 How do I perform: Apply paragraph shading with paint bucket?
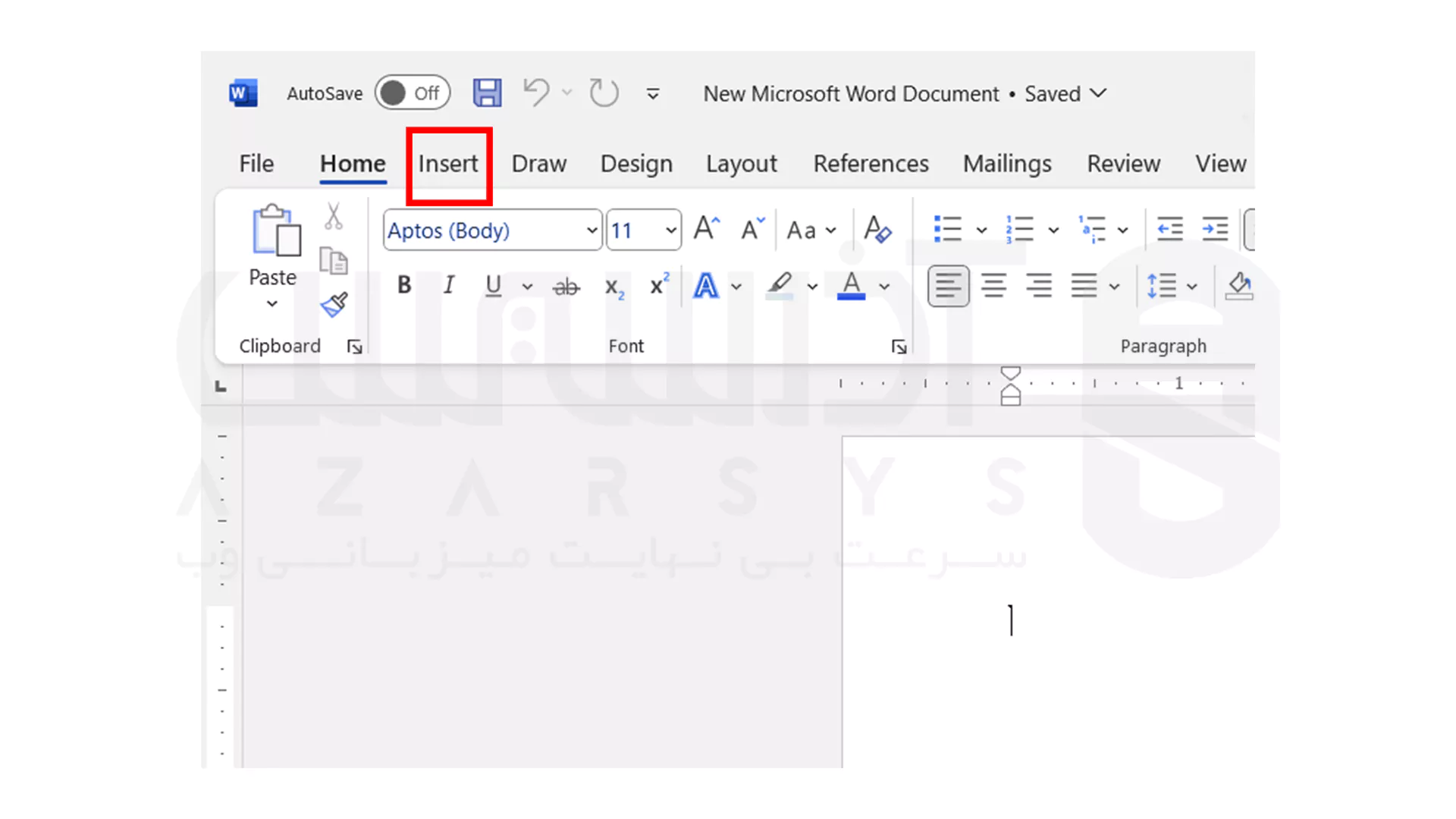[1239, 286]
